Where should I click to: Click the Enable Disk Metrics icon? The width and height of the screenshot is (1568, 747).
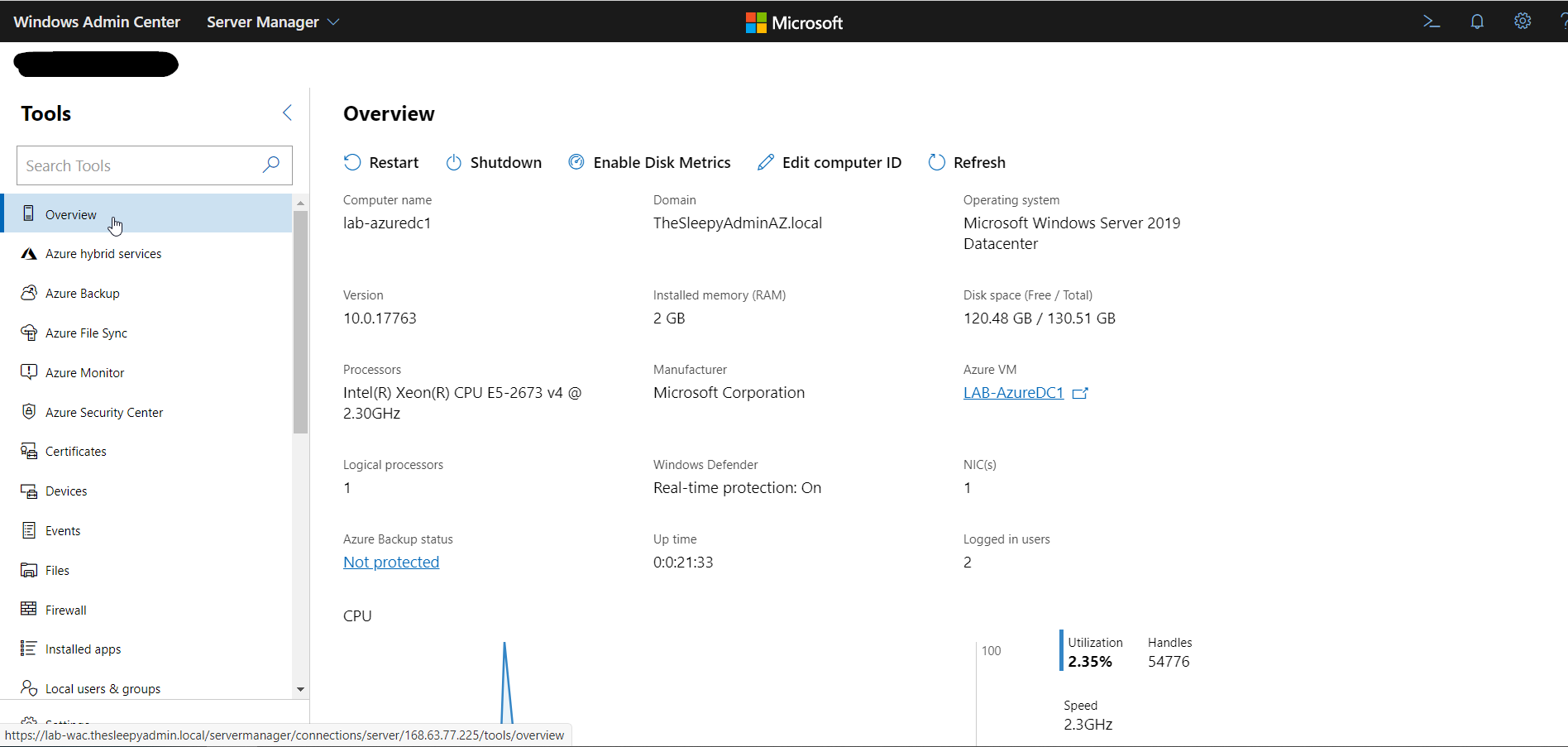coord(576,162)
